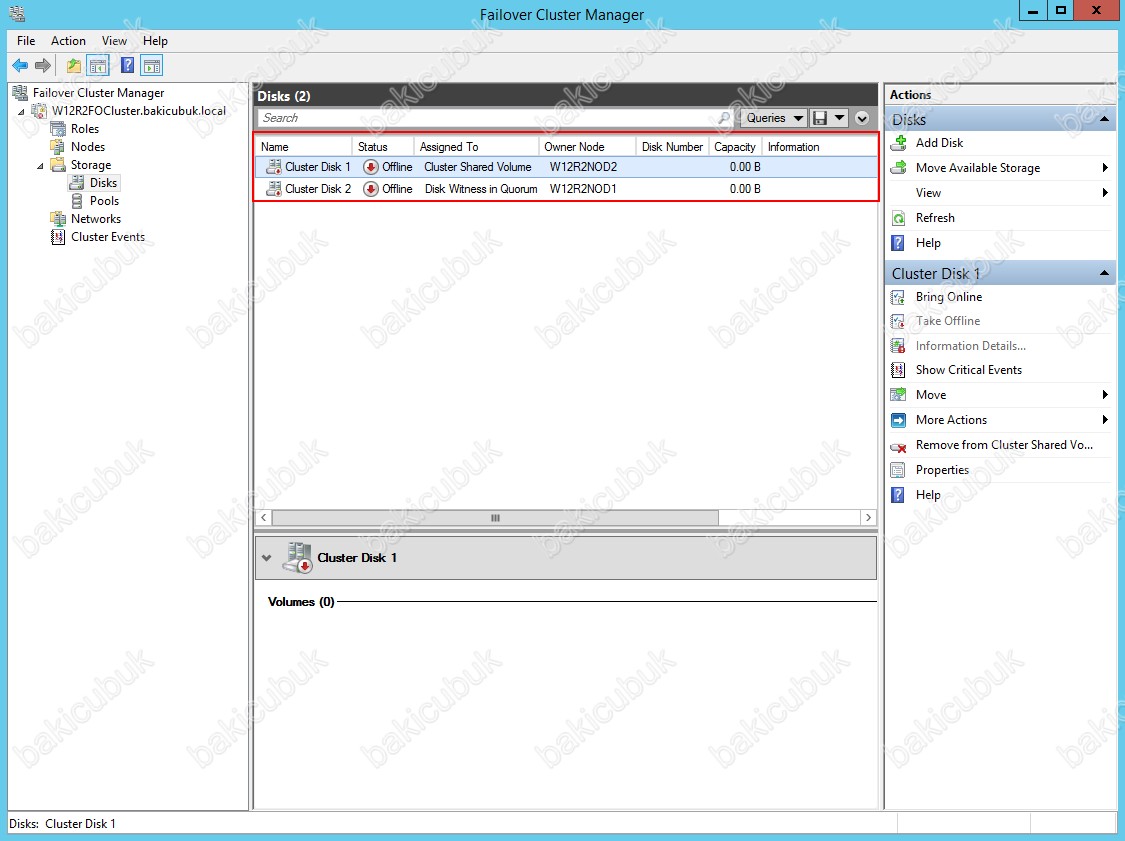The image size is (1125, 841).
Task: Click the More Actions arrow icon
Action: 898,420
